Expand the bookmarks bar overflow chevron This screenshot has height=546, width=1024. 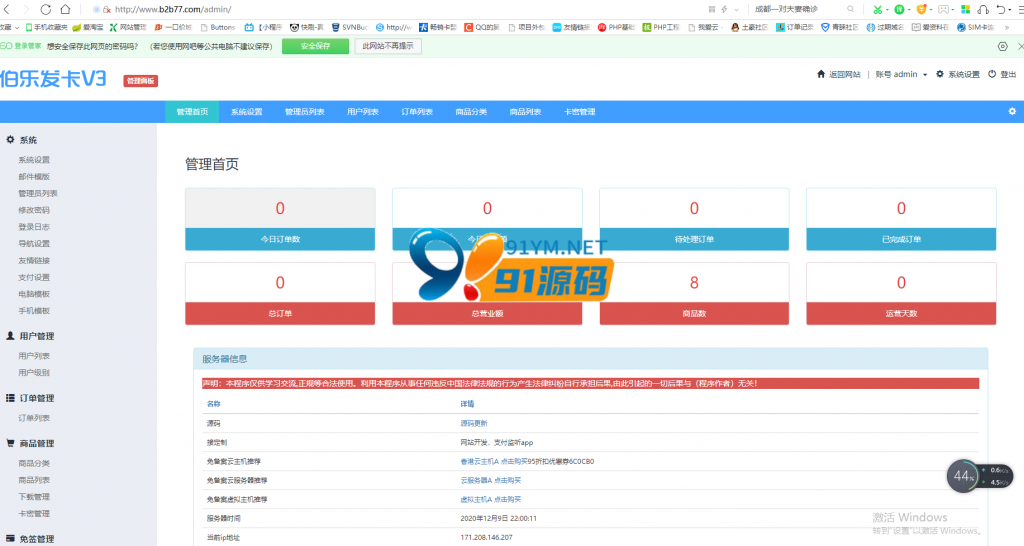pyautogui.click(x=1006, y=27)
